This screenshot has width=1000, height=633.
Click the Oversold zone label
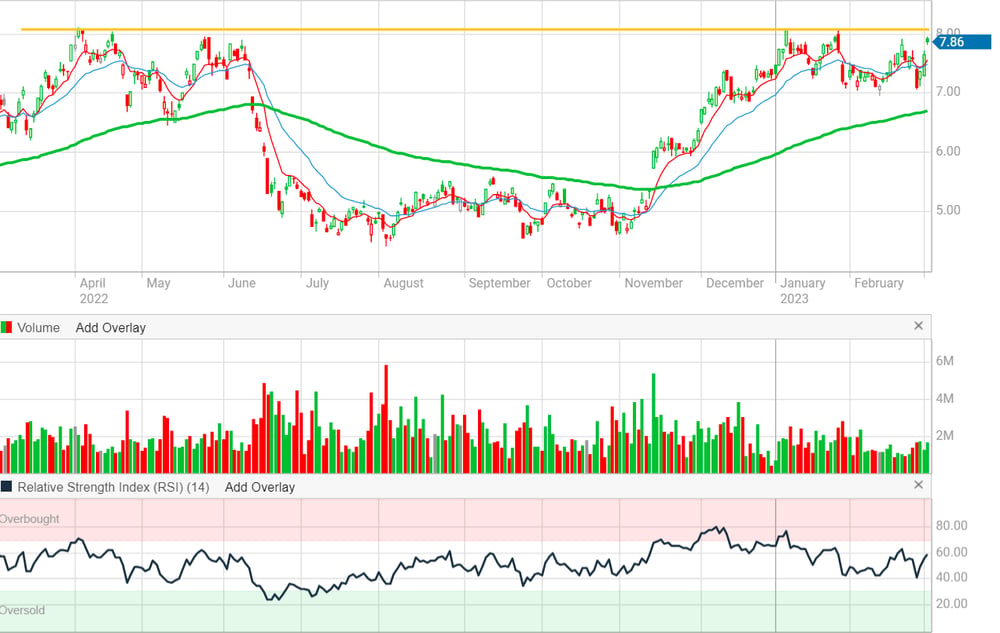22,610
